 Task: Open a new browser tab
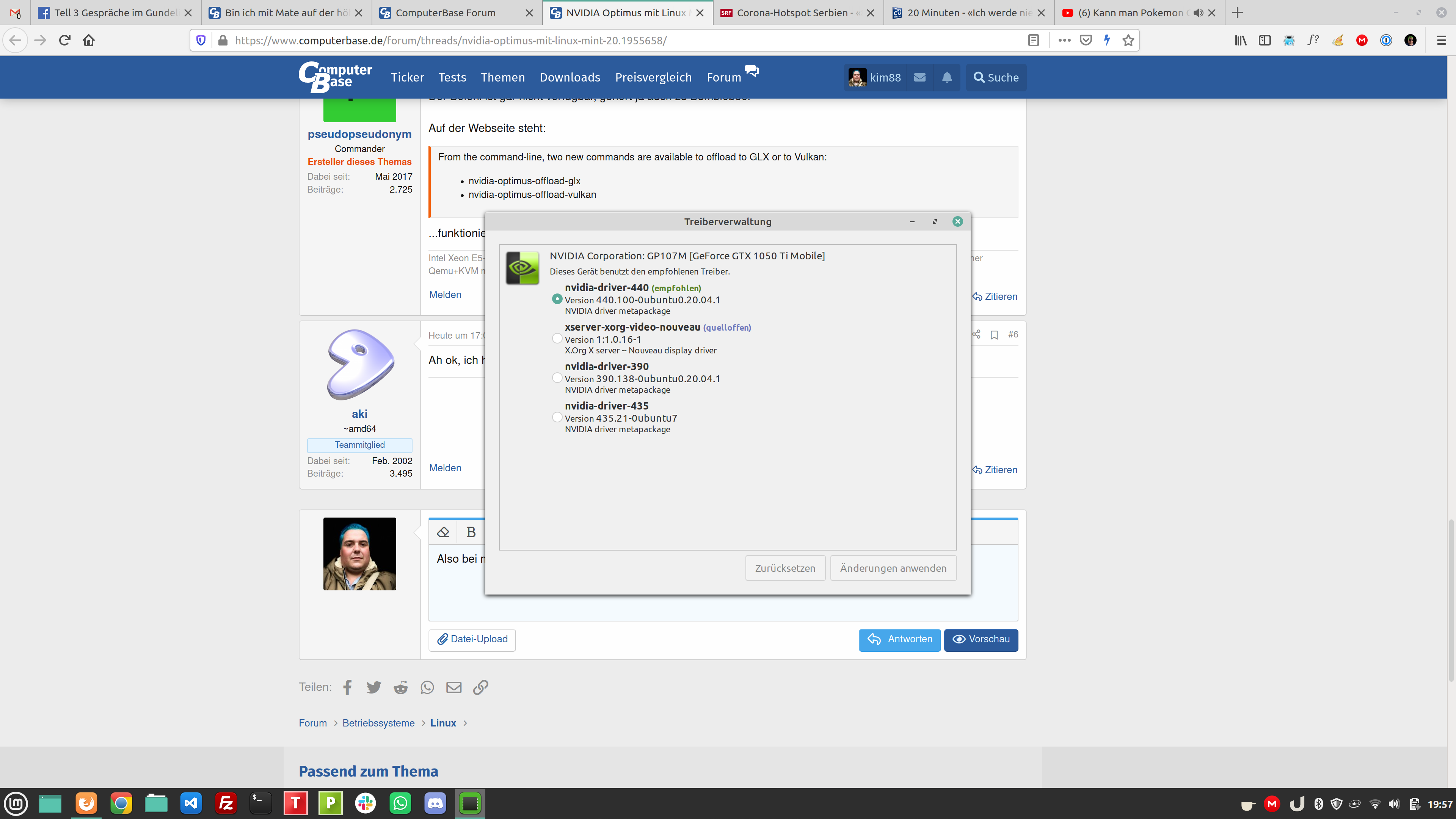(1237, 13)
